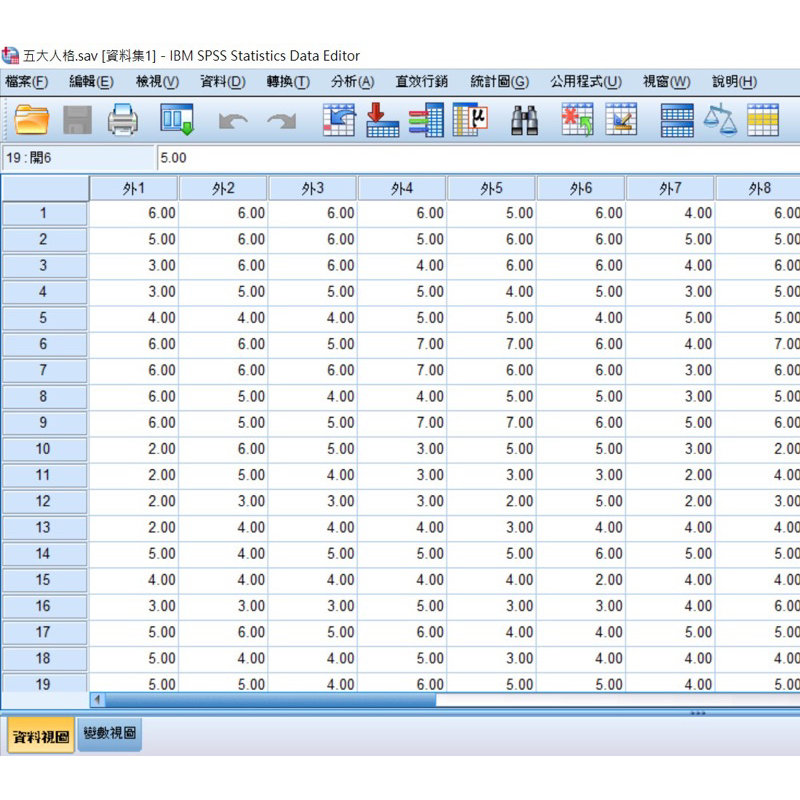Click the scrollbar left arrow button

(x=97, y=700)
